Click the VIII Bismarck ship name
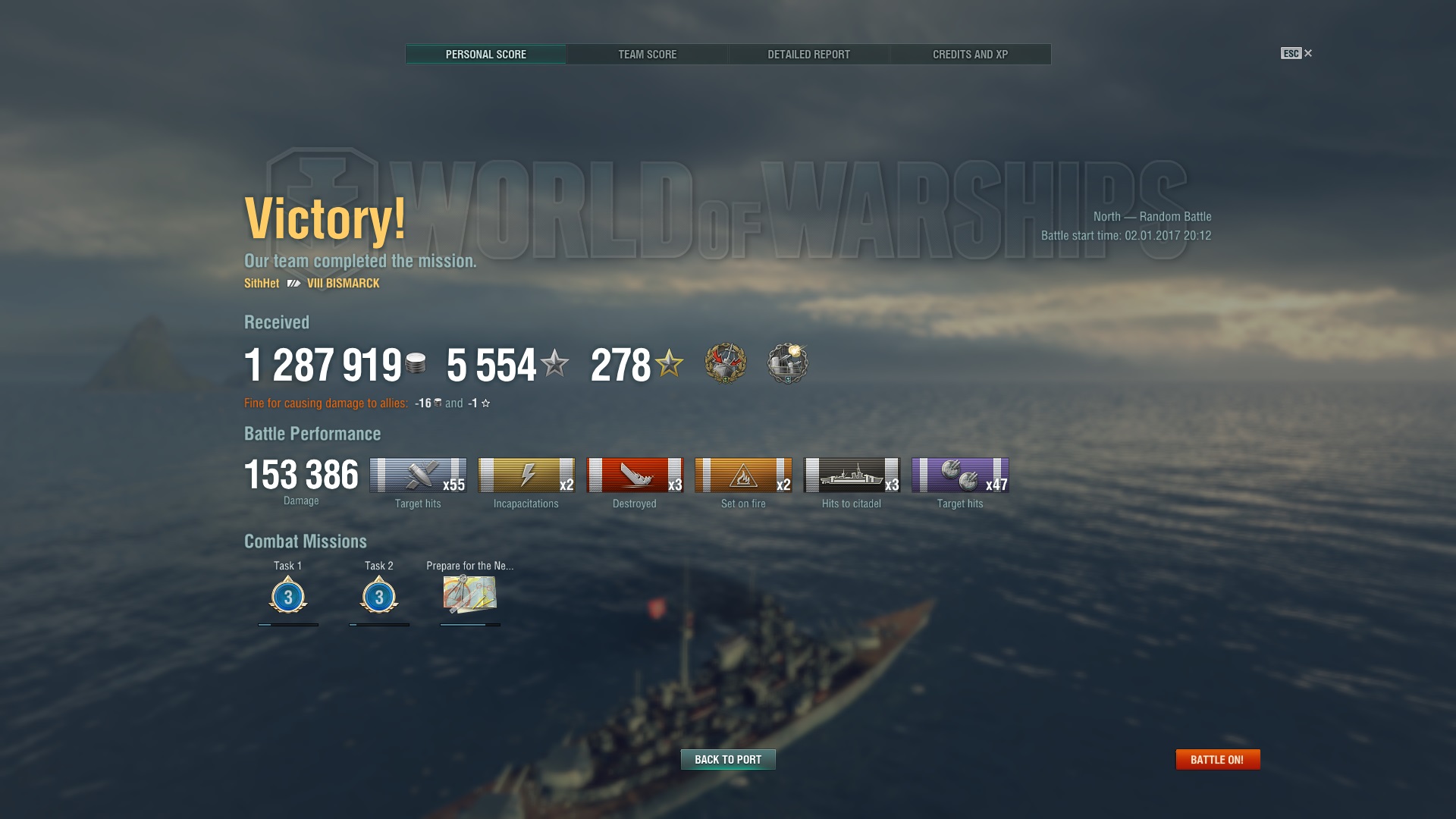The image size is (1456, 819). point(343,283)
